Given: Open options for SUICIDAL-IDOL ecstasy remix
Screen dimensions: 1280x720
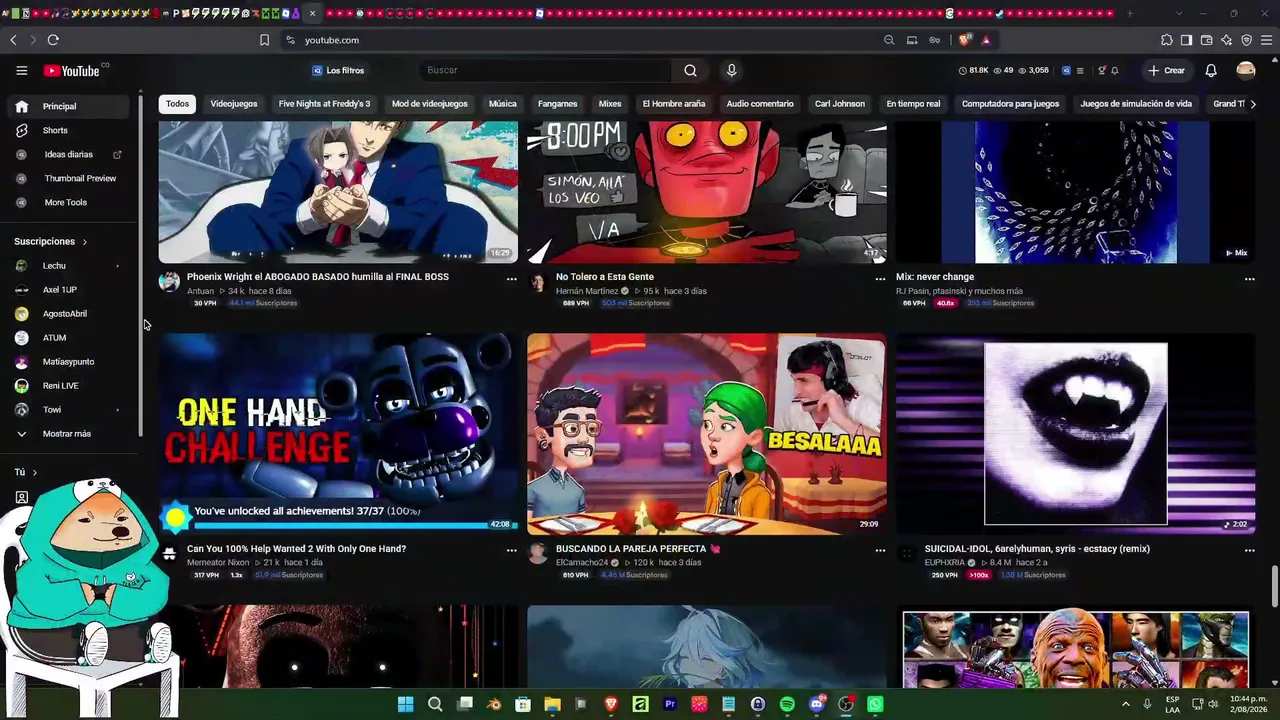Looking at the screenshot, I should pyautogui.click(x=1249, y=551).
